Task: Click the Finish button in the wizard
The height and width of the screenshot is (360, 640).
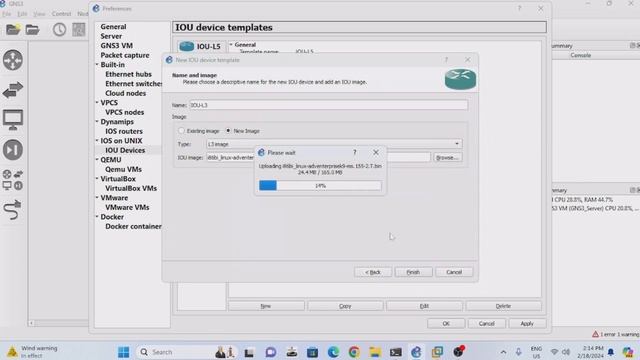Action: point(413,272)
